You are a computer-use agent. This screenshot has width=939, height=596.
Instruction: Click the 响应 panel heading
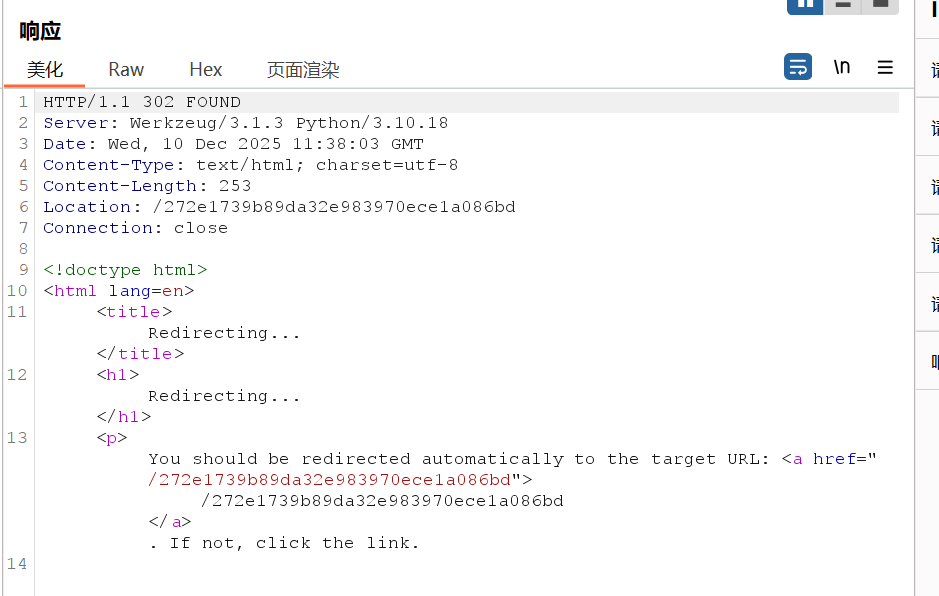click(40, 31)
